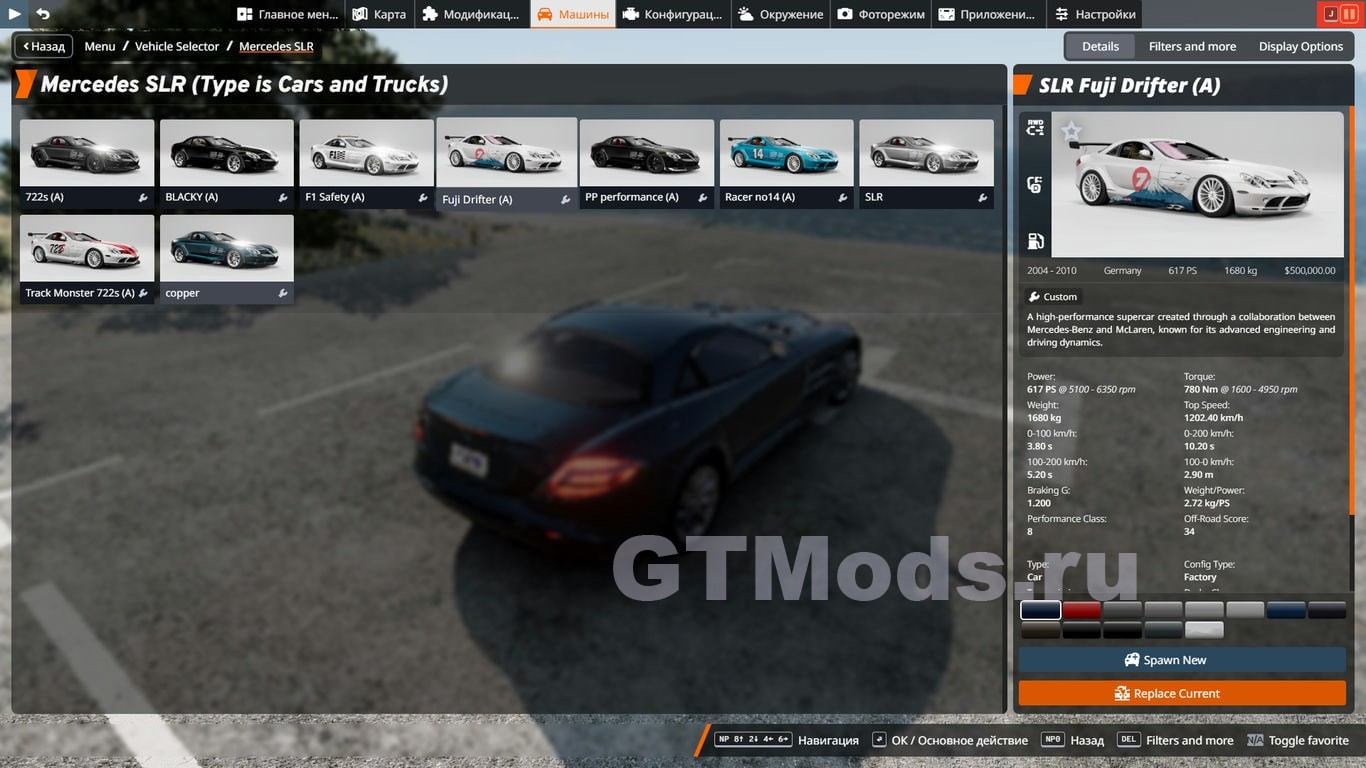Click the wrench icon on the 722s (A) tile
The image size is (1366, 768).
pos(143,198)
